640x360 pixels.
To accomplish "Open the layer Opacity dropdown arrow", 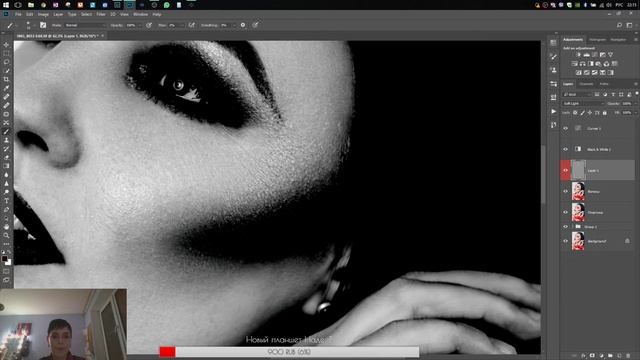I will click(636, 104).
